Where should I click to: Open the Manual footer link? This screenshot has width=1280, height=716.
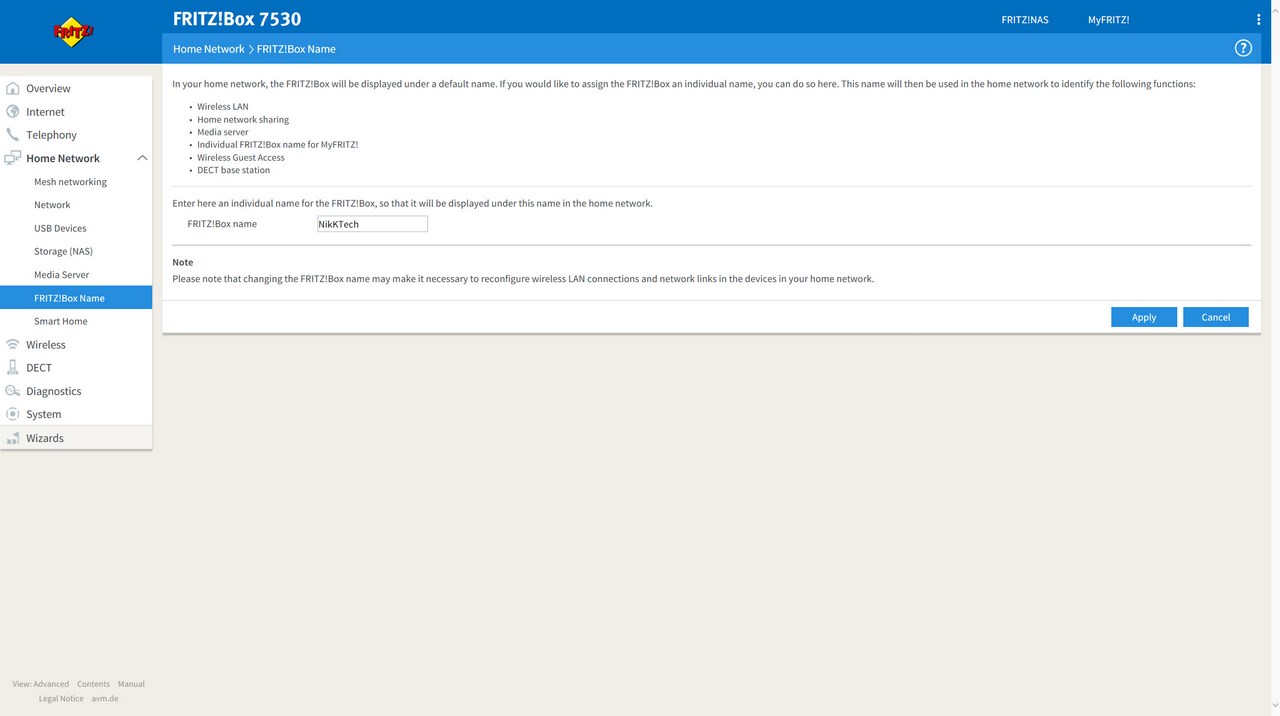click(131, 684)
